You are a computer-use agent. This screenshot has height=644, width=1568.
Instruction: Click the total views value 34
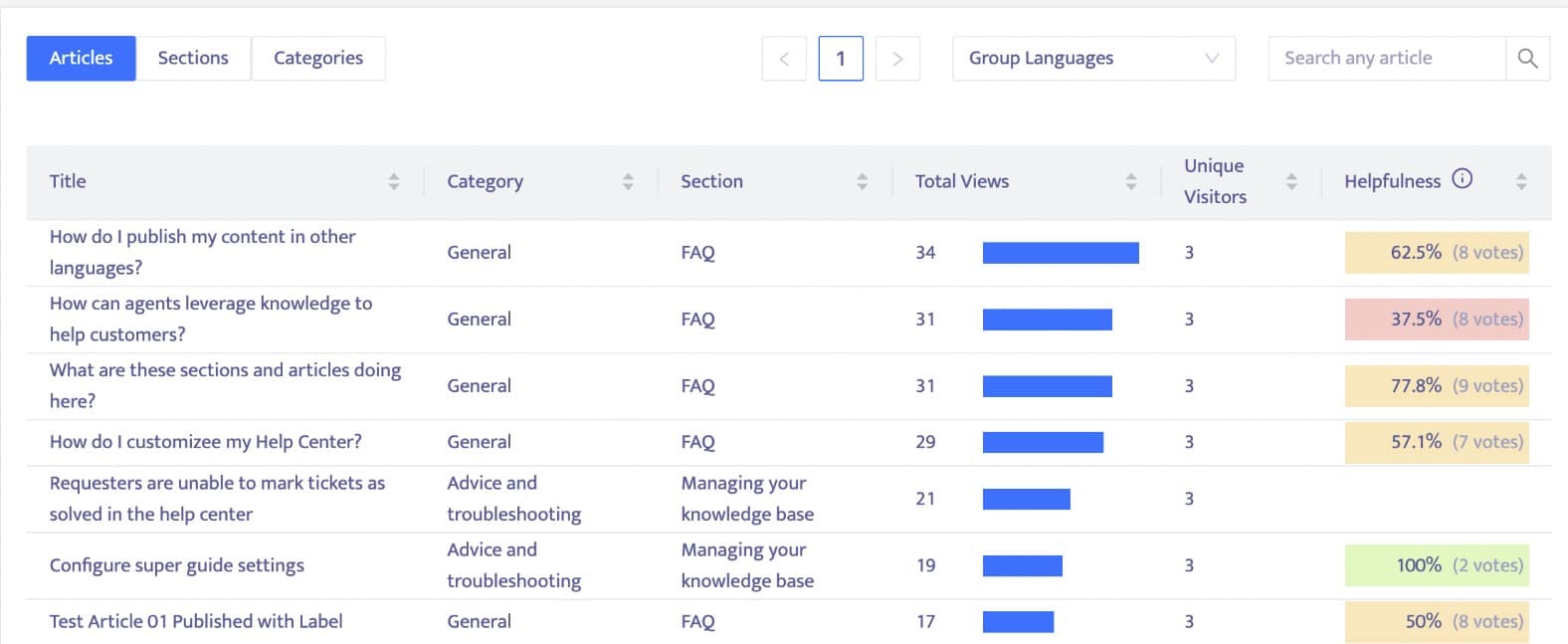(925, 253)
